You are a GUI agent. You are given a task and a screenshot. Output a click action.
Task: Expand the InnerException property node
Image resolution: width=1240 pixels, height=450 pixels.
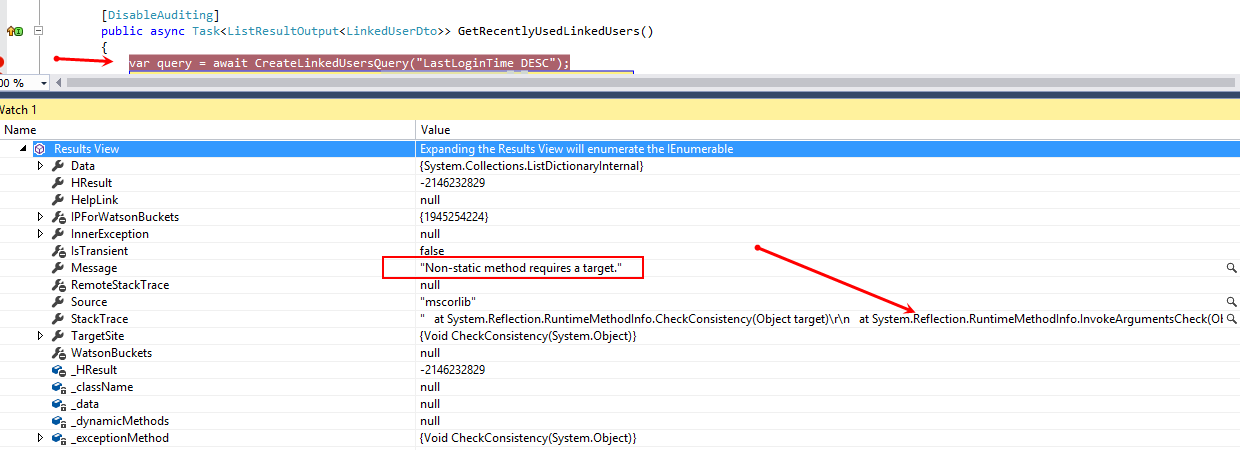[41, 234]
